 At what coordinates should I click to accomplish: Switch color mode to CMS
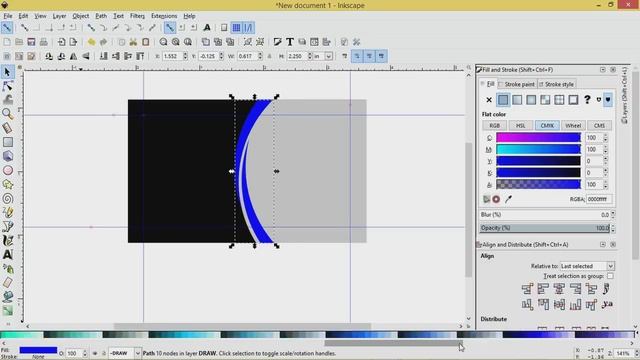point(599,126)
